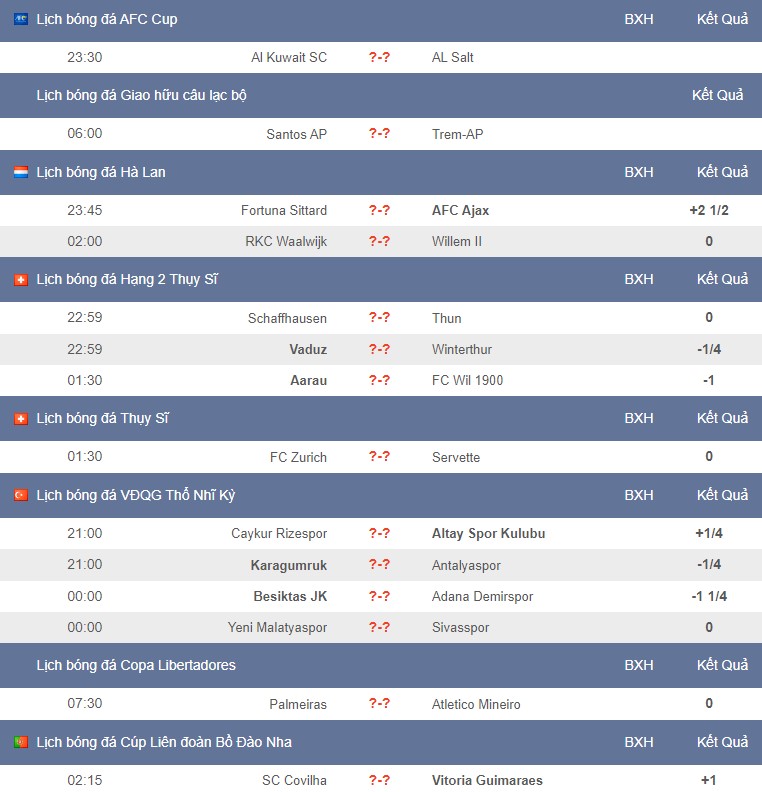Click the Swiss flag beside Hạng 2 Thụy Sĩ
The height and width of the screenshot is (792, 762).
(x=21, y=279)
